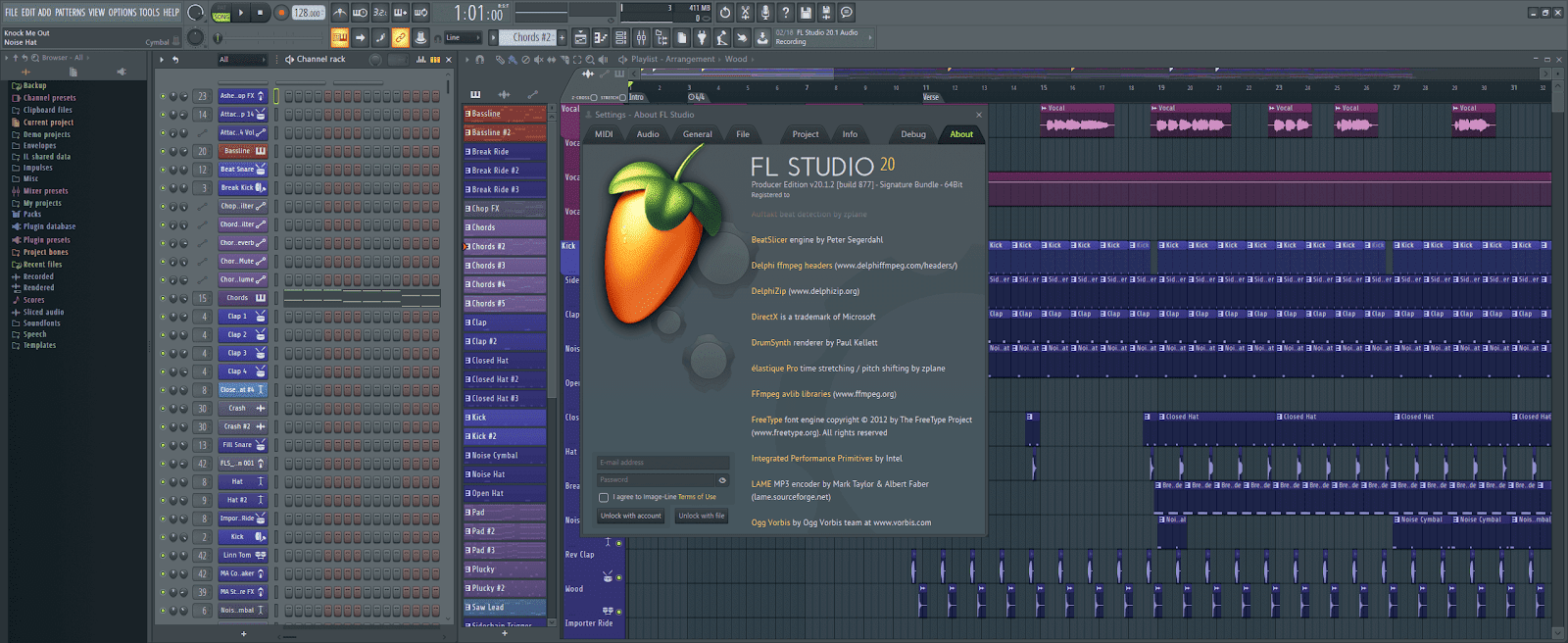Click the orange Record button

(x=280, y=13)
